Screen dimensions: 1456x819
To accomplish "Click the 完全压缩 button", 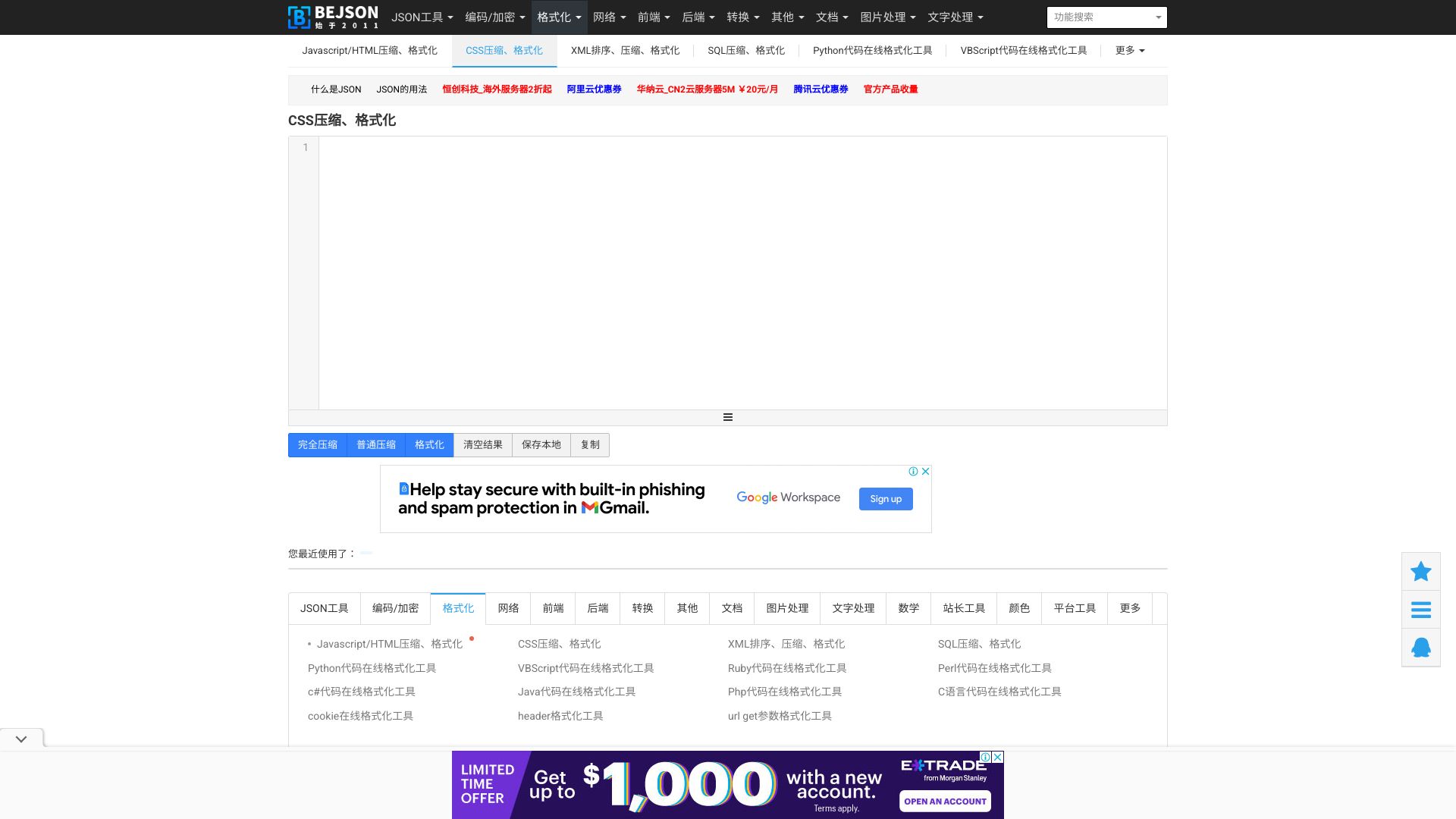I will 318,445.
